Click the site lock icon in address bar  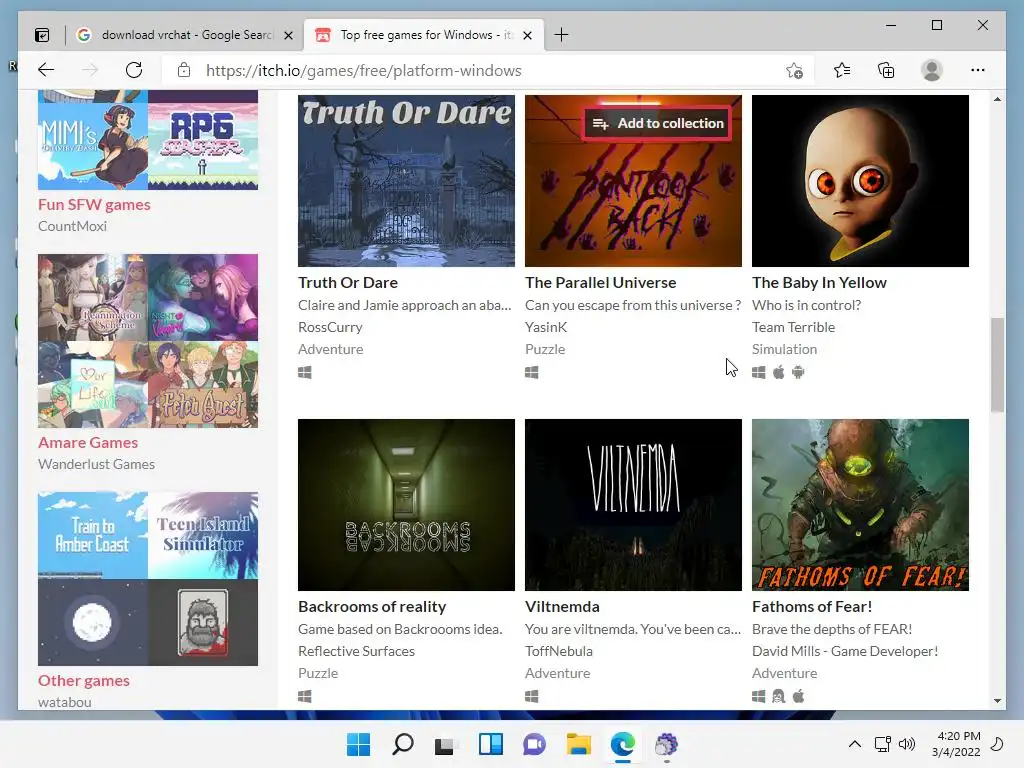[x=184, y=70]
